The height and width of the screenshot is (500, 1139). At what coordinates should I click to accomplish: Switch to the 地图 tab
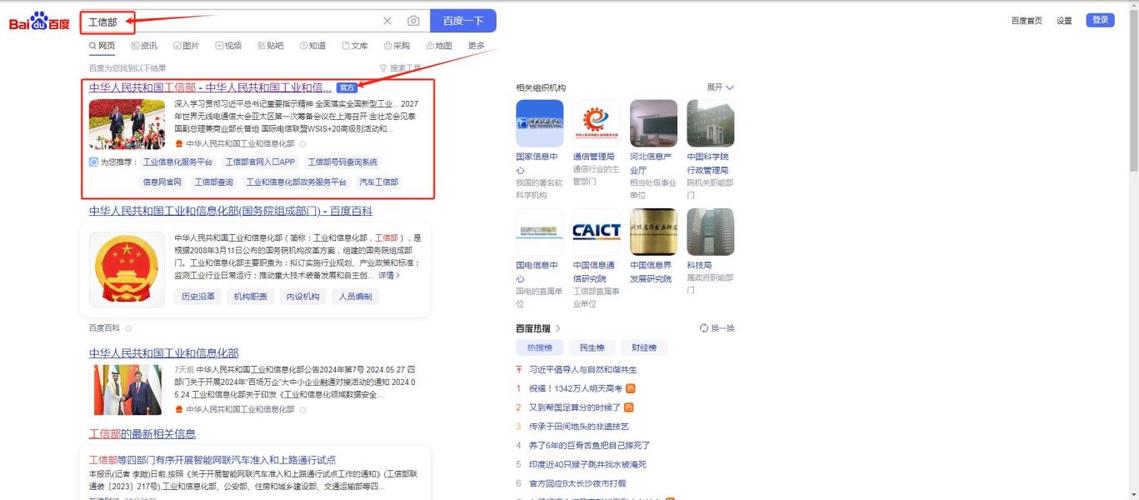click(439, 46)
